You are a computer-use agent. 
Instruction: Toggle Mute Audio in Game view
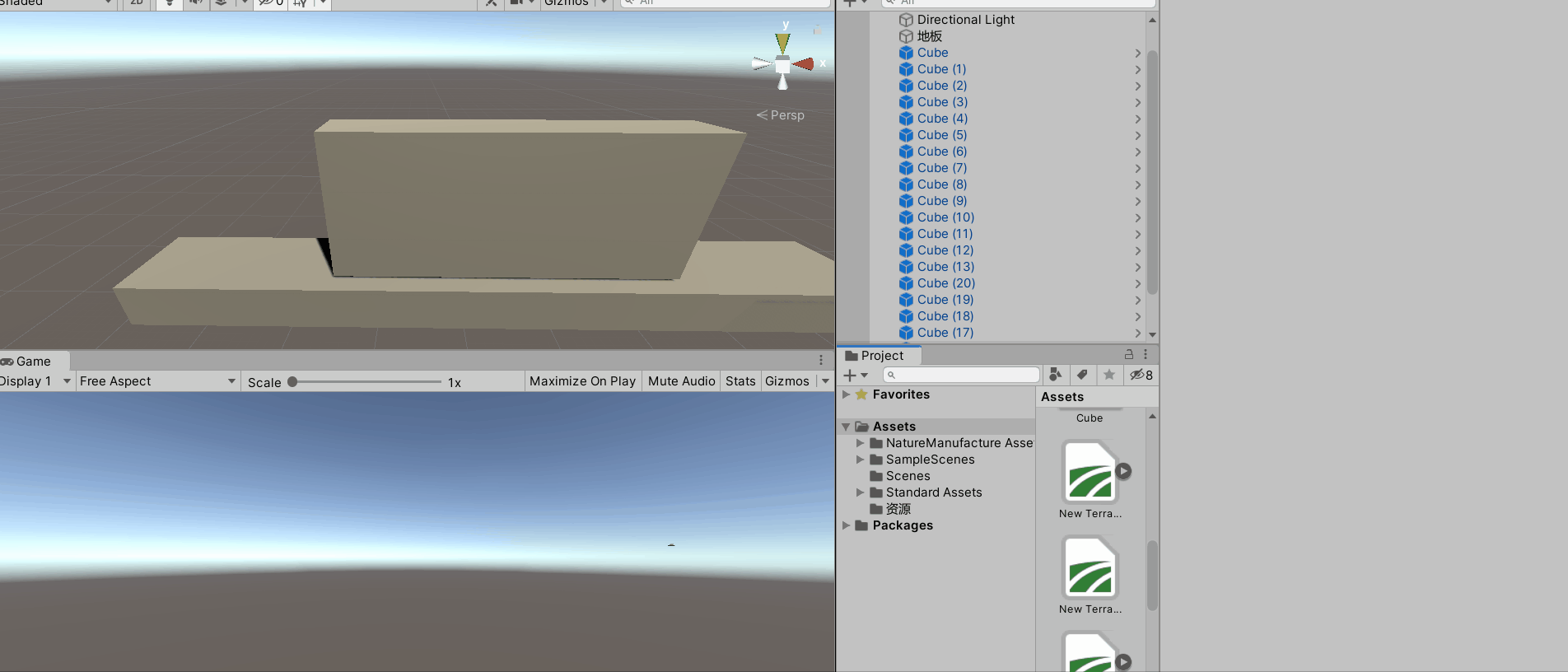click(681, 381)
